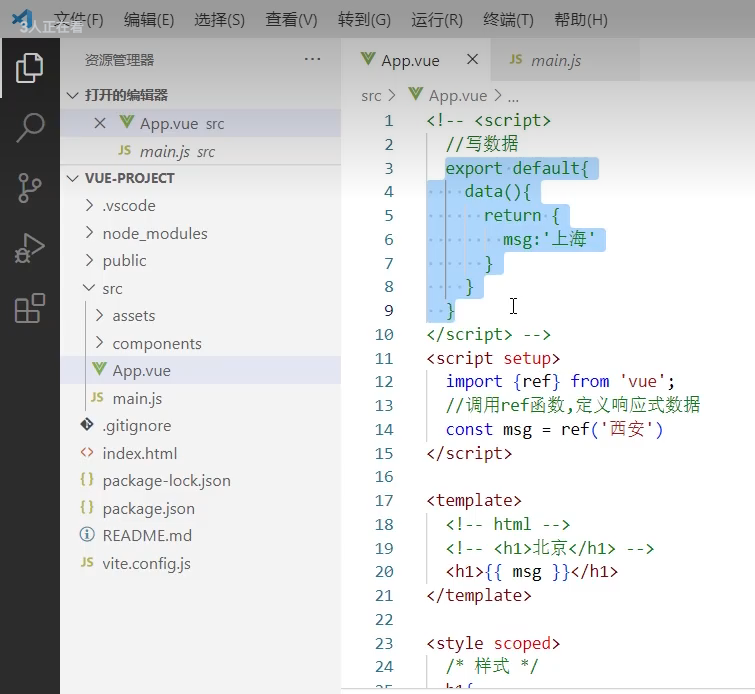The height and width of the screenshot is (694, 755).
Task: Collapse the src folder
Action: pyautogui.click(x=201, y=288)
